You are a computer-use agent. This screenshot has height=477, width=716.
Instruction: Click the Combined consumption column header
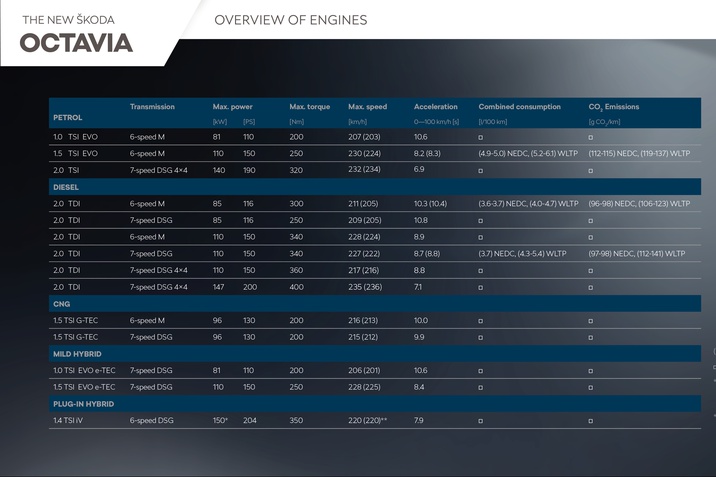tap(520, 106)
